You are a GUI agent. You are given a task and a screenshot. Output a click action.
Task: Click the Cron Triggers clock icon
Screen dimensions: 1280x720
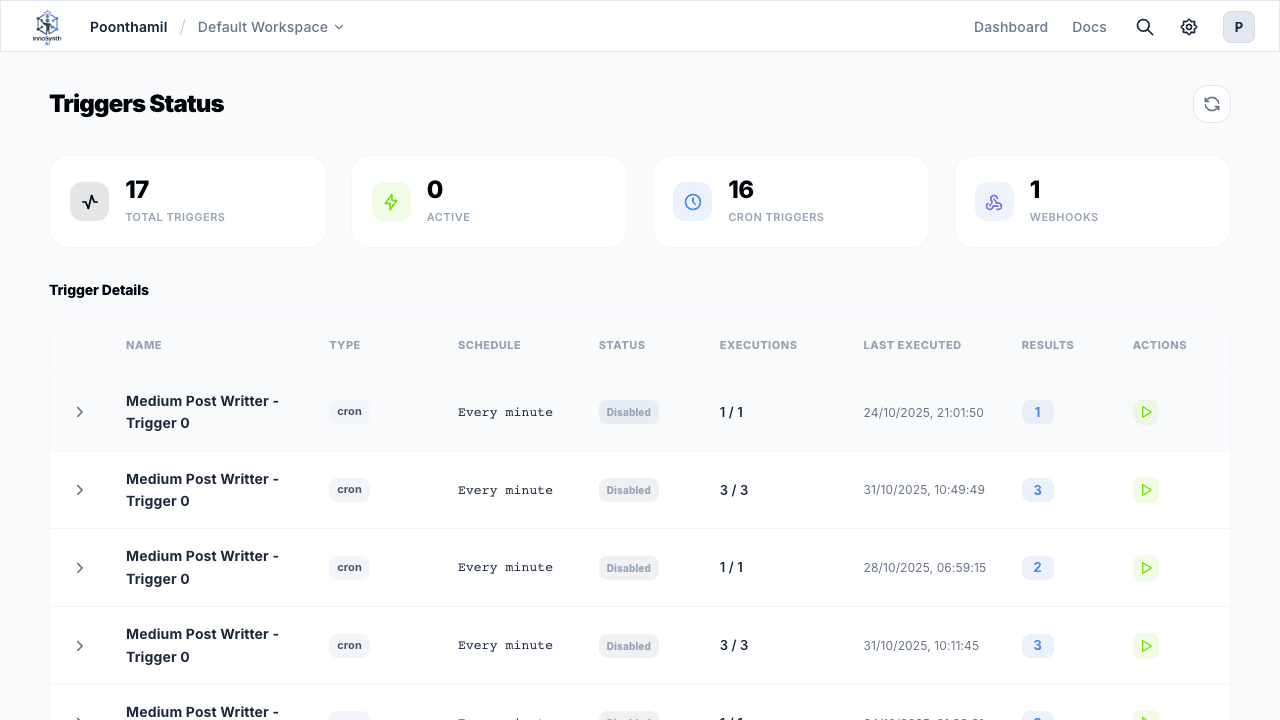coord(693,201)
